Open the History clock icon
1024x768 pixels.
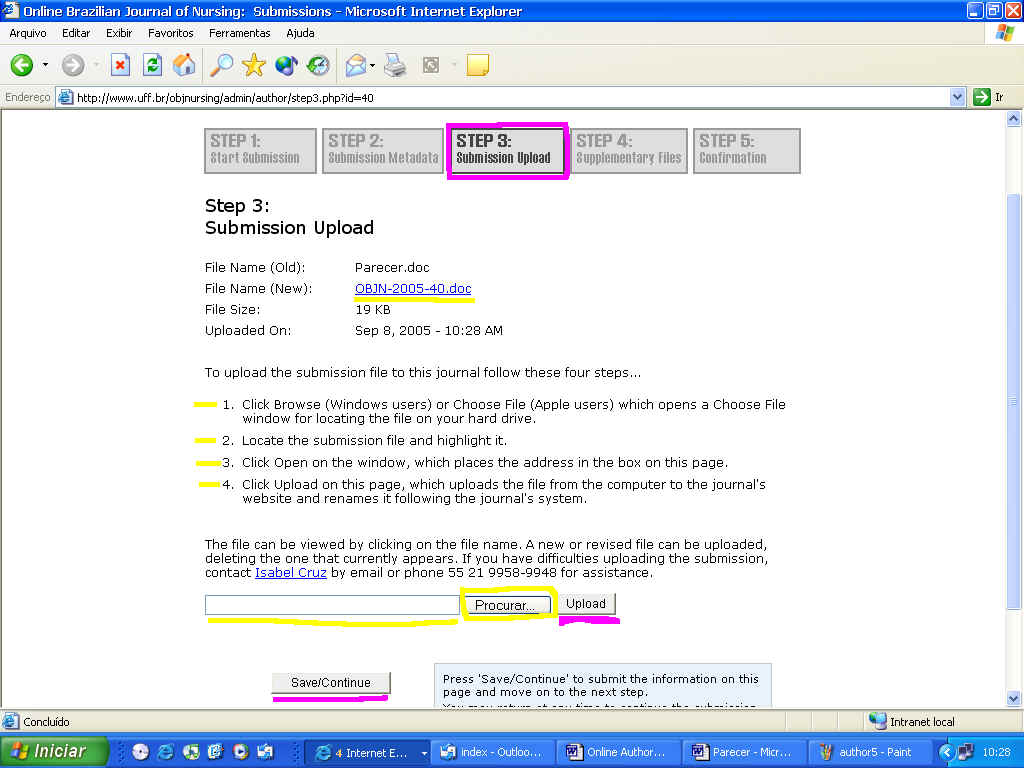pos(318,66)
